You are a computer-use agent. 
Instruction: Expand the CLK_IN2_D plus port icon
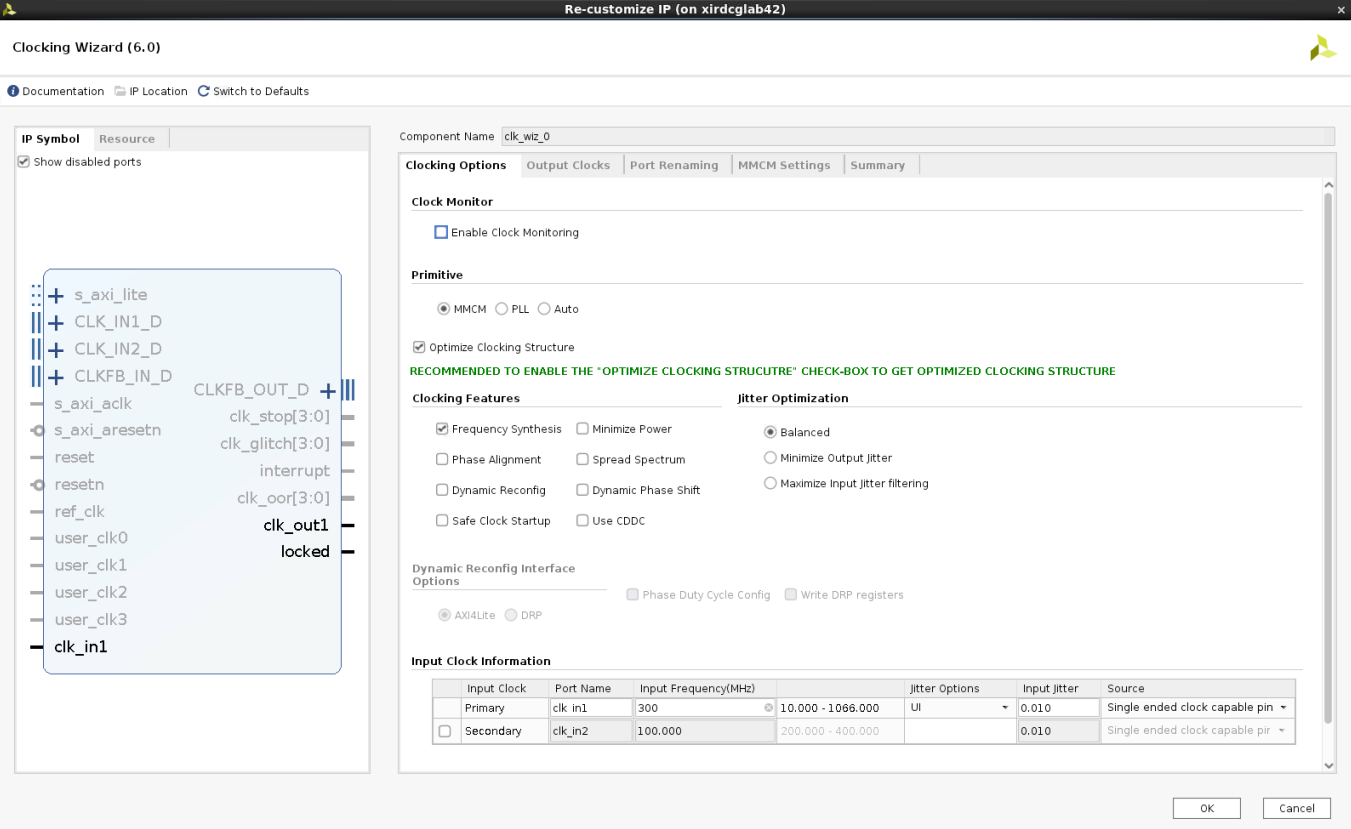point(56,349)
